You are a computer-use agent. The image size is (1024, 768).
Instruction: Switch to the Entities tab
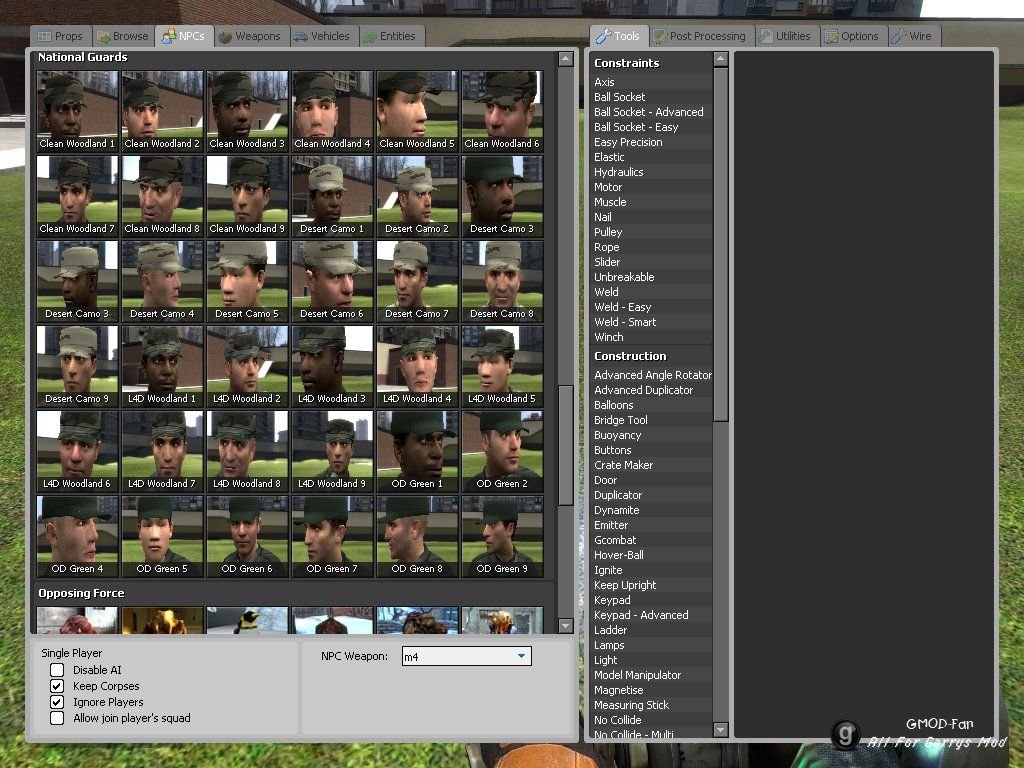[390, 36]
